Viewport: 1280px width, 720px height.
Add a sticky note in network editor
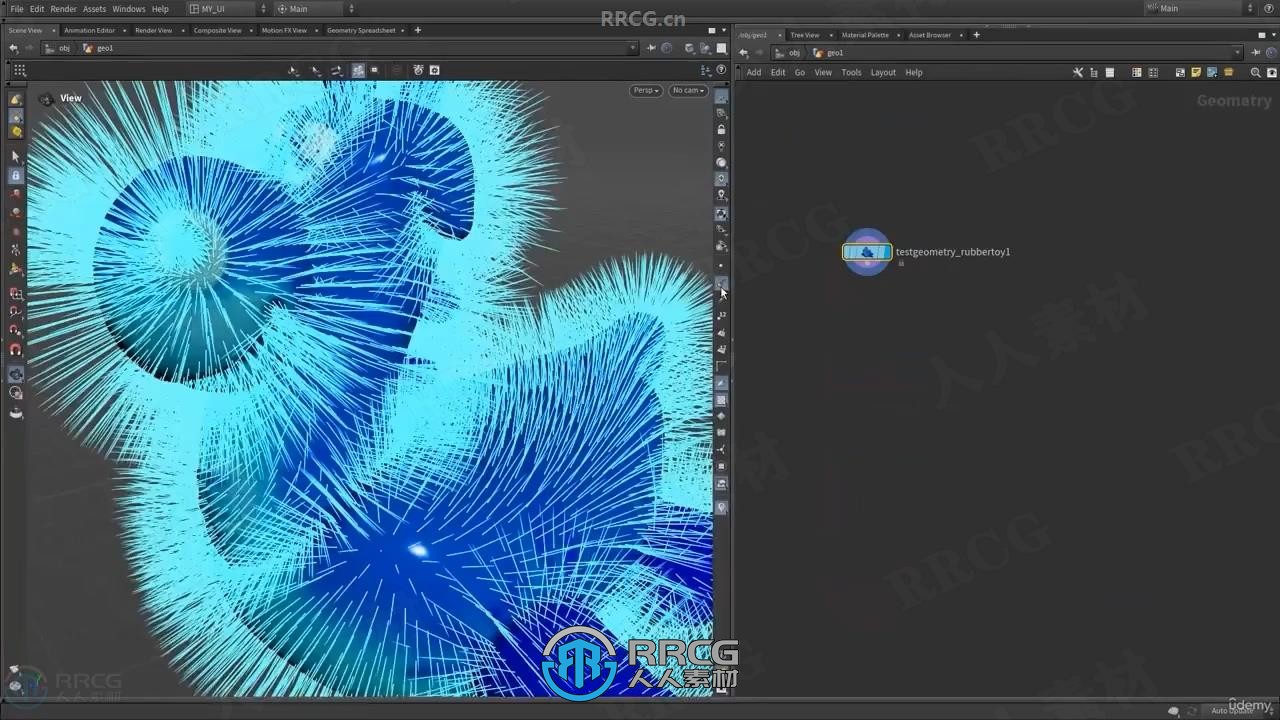1195,72
